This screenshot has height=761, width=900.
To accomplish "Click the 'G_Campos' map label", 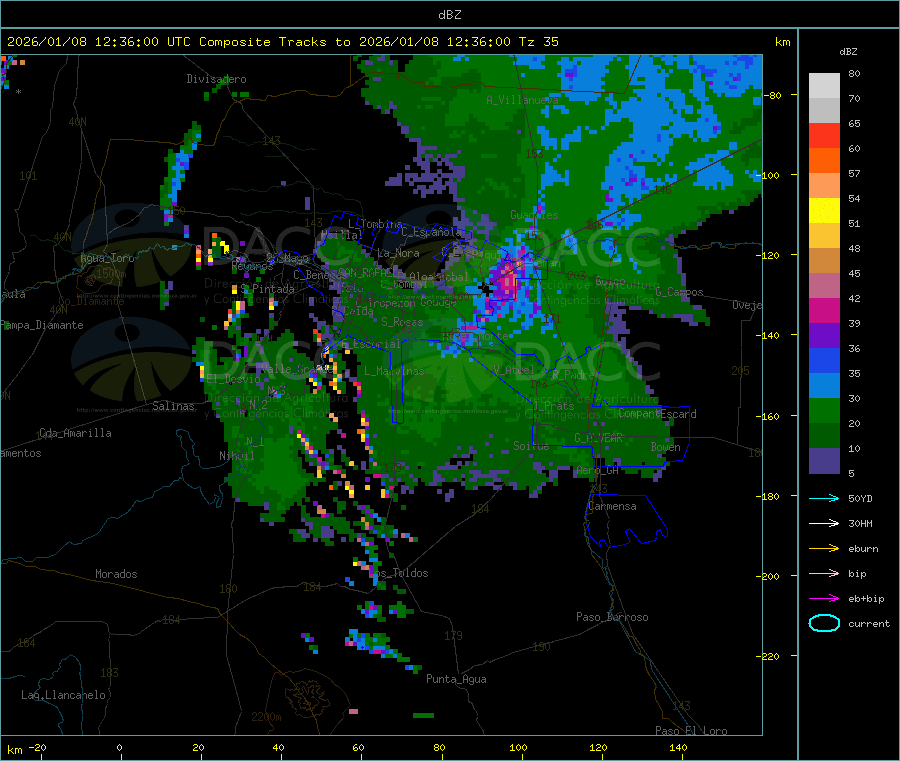I will (x=680, y=292).
